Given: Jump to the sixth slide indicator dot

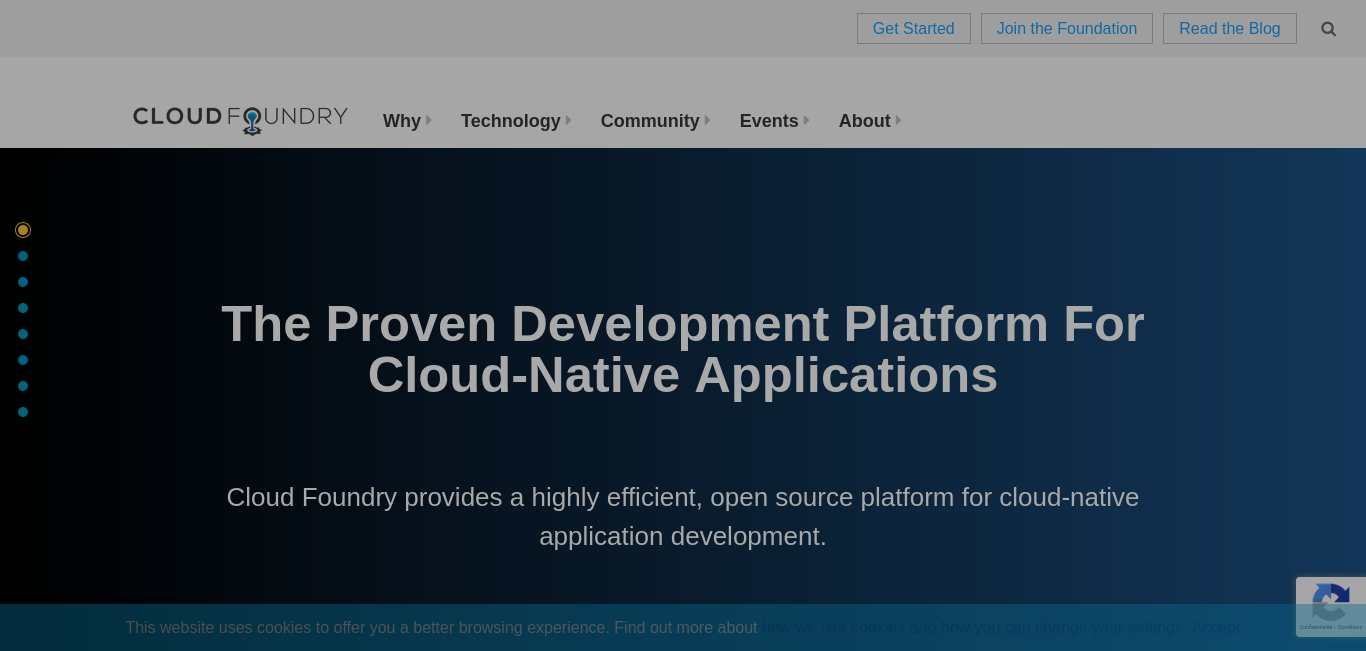Looking at the screenshot, I should [x=23, y=360].
